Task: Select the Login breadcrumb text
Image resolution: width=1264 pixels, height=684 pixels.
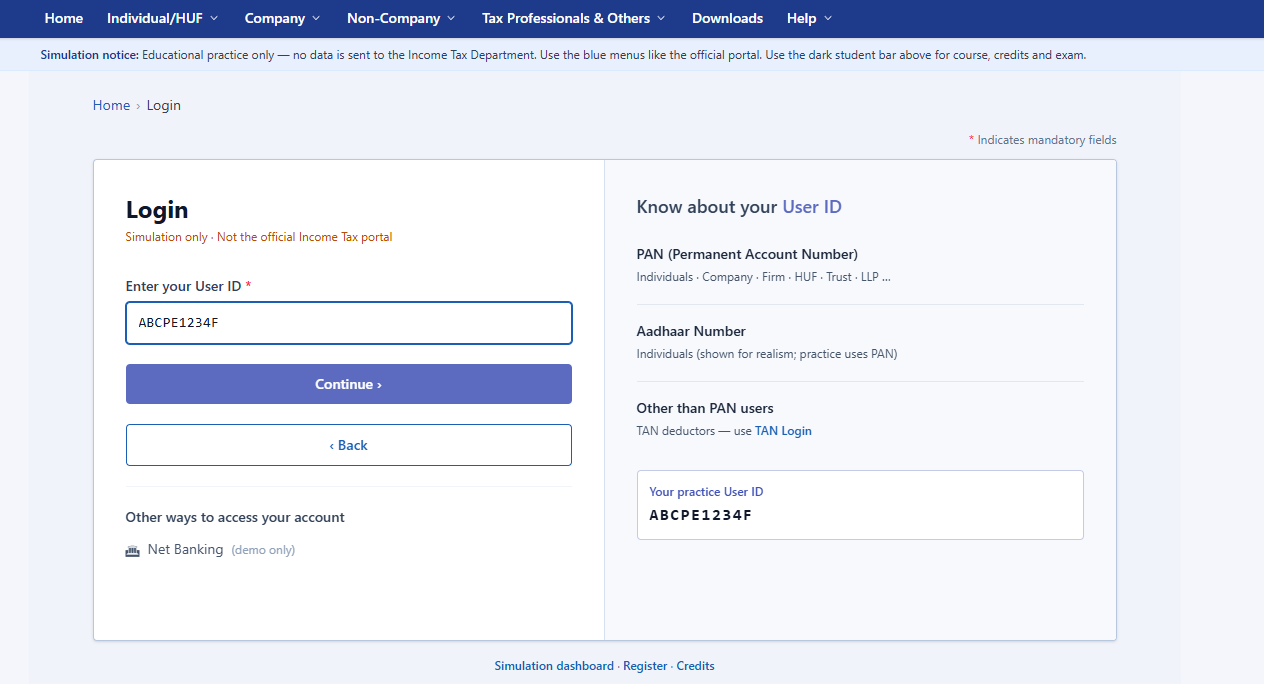Action: [x=164, y=105]
